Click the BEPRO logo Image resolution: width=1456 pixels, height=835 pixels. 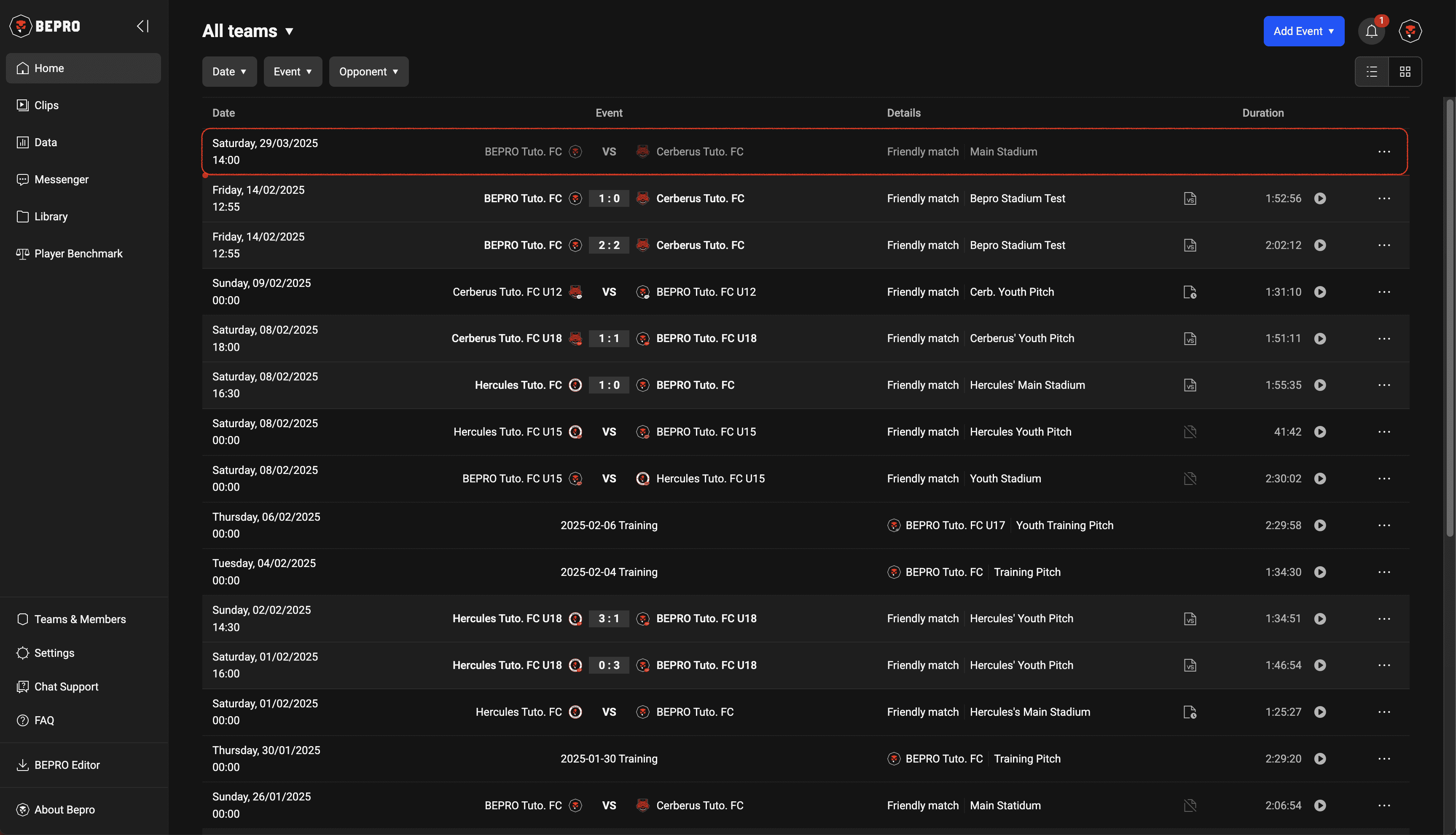(x=45, y=26)
